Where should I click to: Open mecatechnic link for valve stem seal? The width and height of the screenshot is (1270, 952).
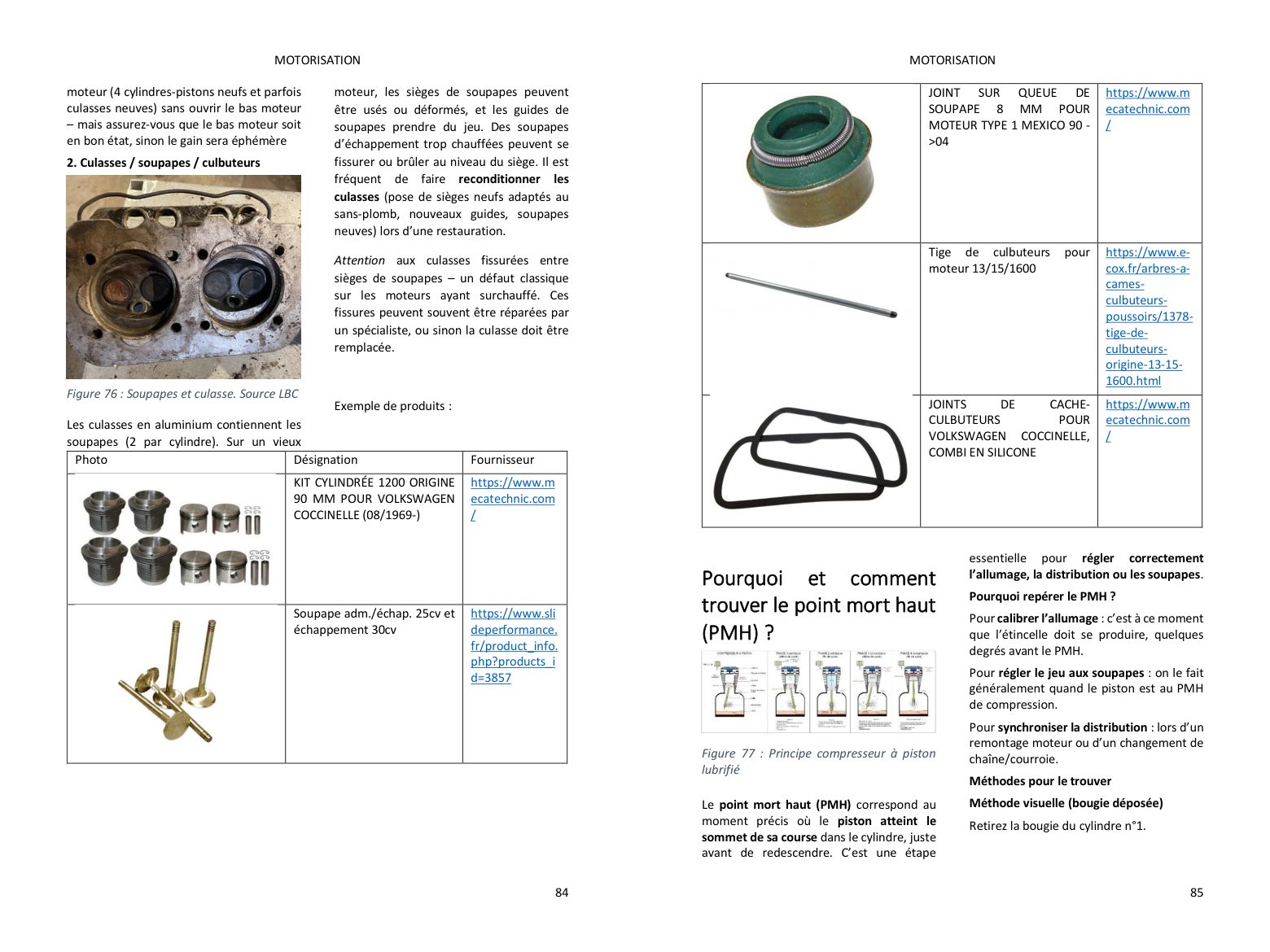click(1148, 109)
